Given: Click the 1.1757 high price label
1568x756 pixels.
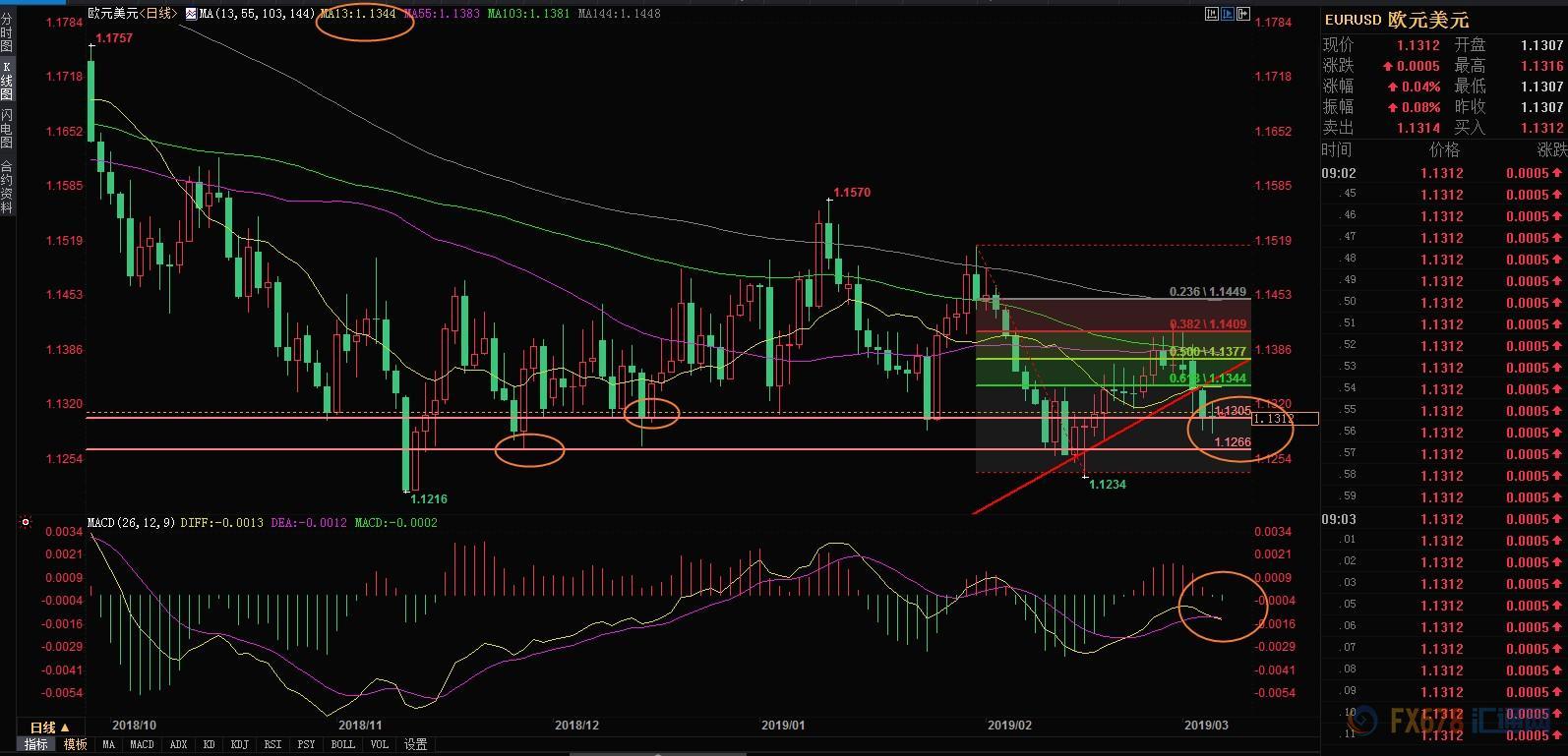Looking at the screenshot, I should pos(113,38).
